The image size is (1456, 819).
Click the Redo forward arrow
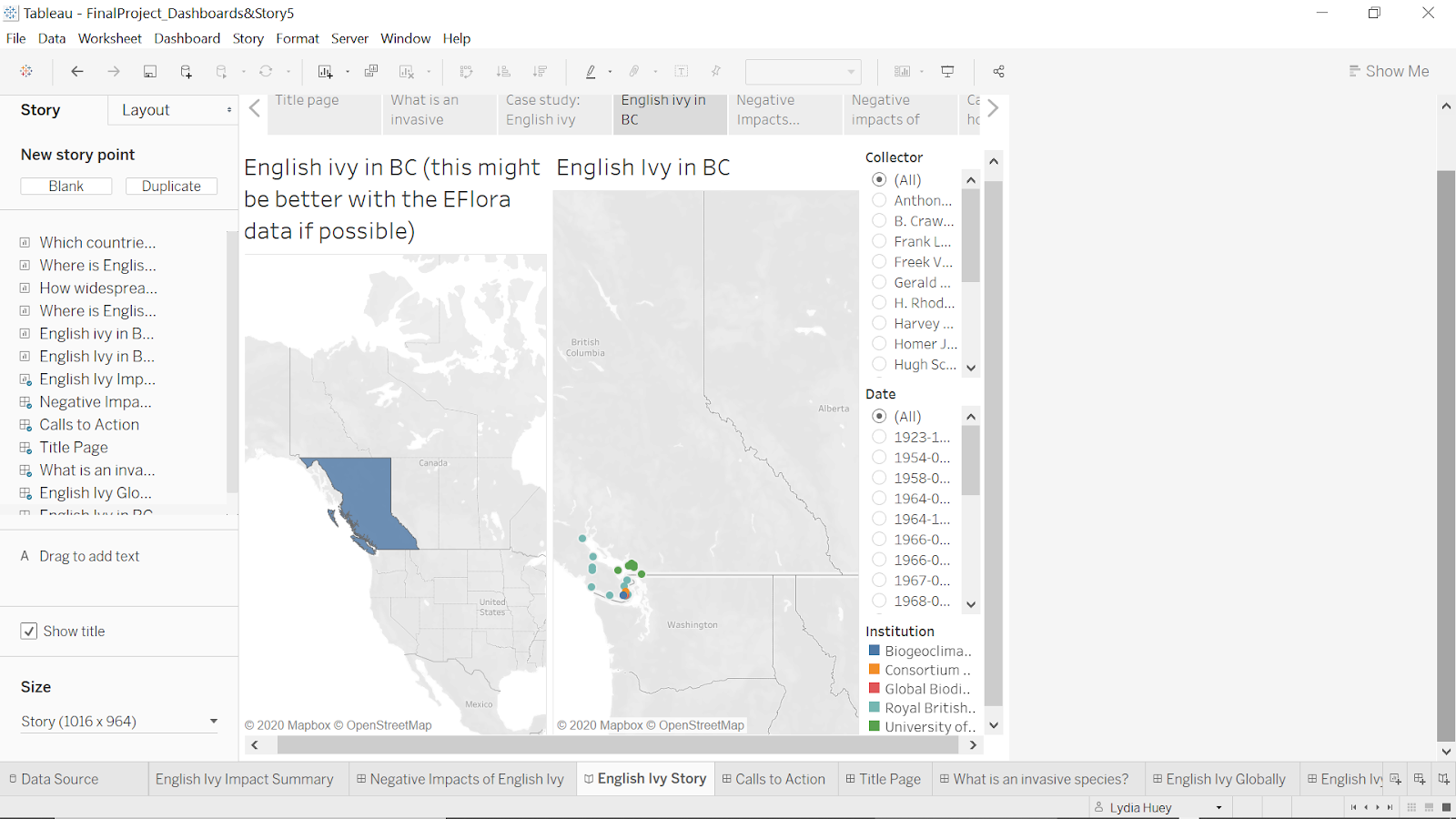(114, 71)
